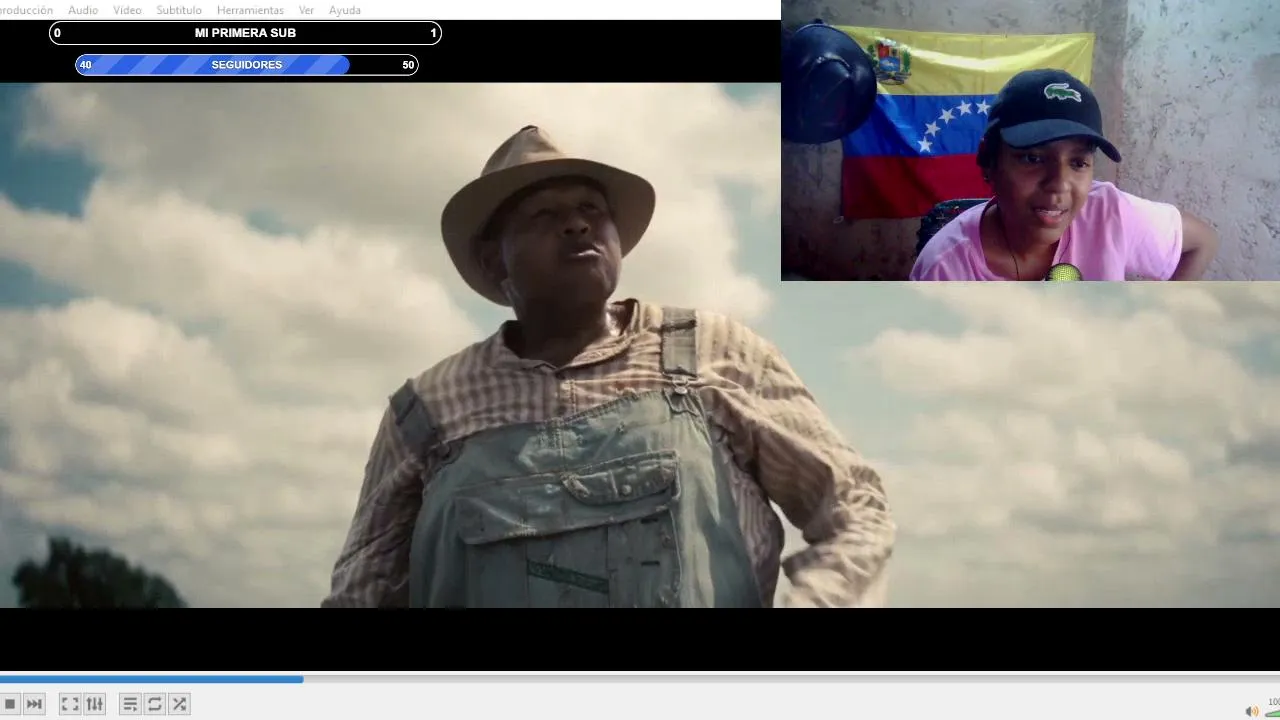
Task: Open extended settings and effects
Action: pos(95,704)
